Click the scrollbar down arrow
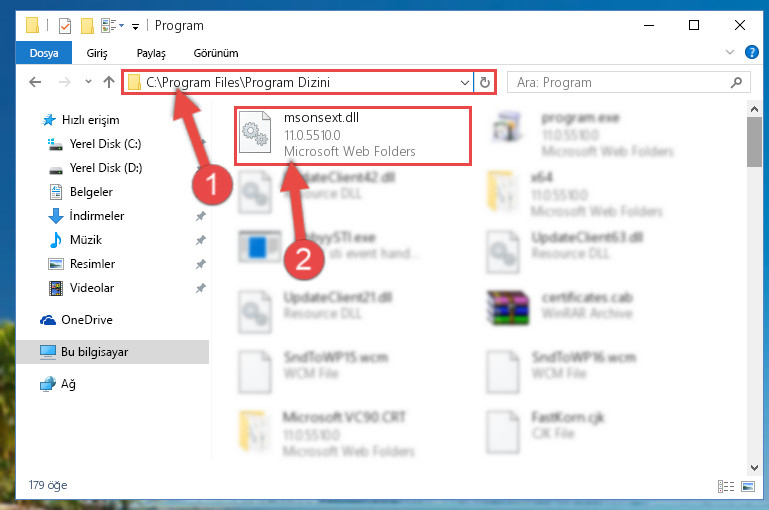 tap(754, 468)
